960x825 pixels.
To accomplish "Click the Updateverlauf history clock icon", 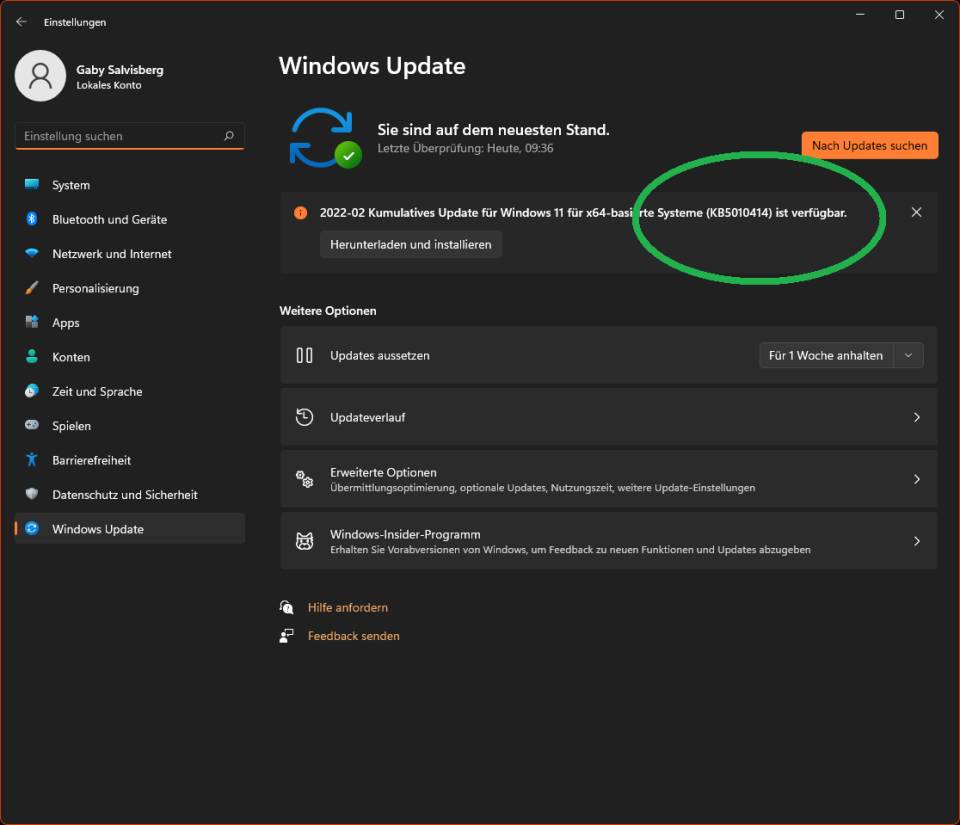I will pos(304,417).
